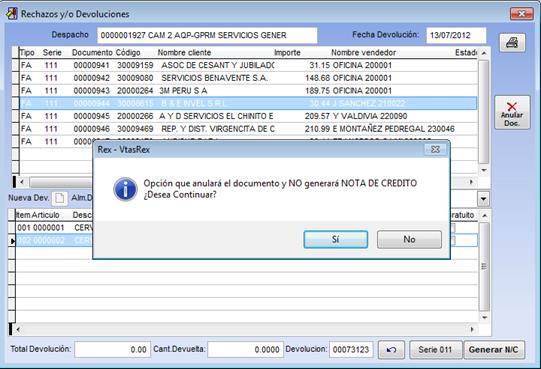541x369 pixels.
Task: Click Serie column header
Action: (52, 53)
